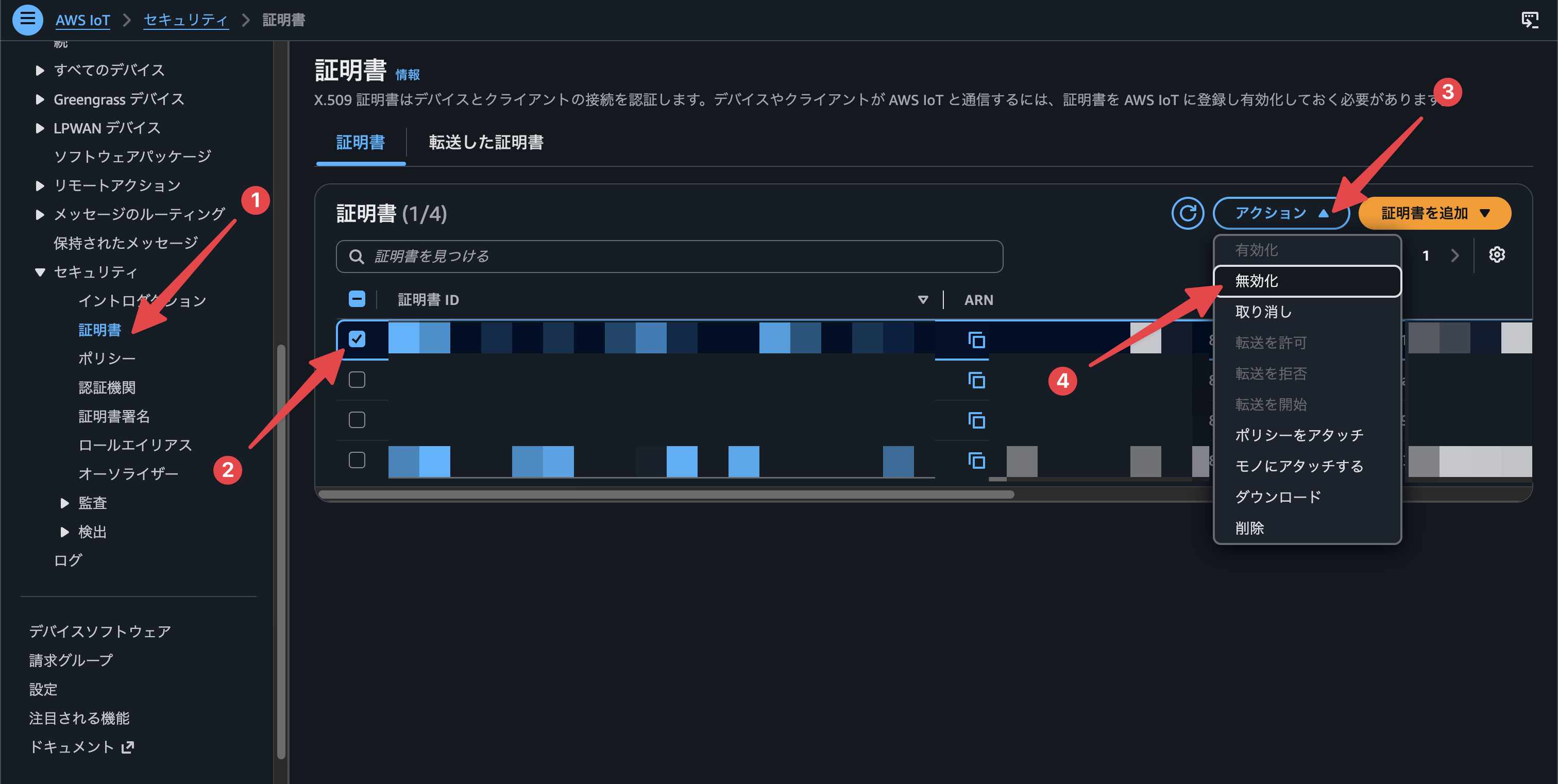Open 請求グループ in sidebar

point(71,660)
